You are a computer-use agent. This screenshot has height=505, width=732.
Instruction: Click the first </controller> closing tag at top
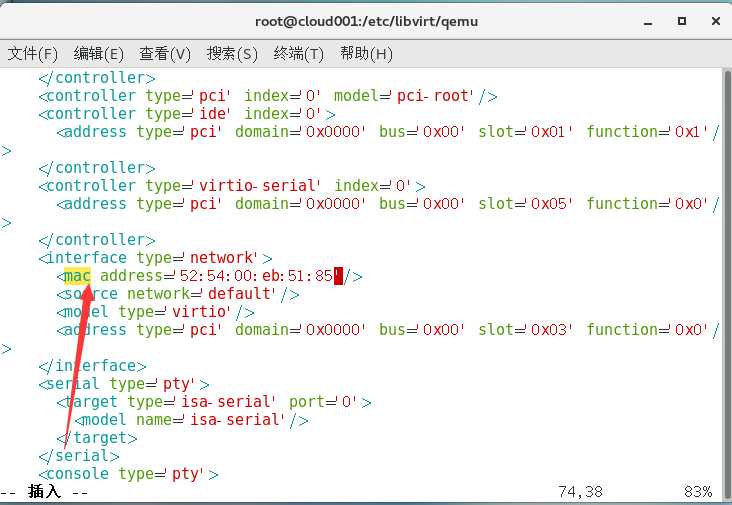(97, 78)
